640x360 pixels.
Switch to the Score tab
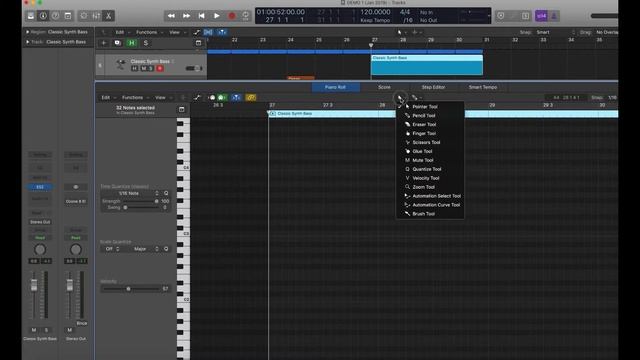click(x=384, y=87)
